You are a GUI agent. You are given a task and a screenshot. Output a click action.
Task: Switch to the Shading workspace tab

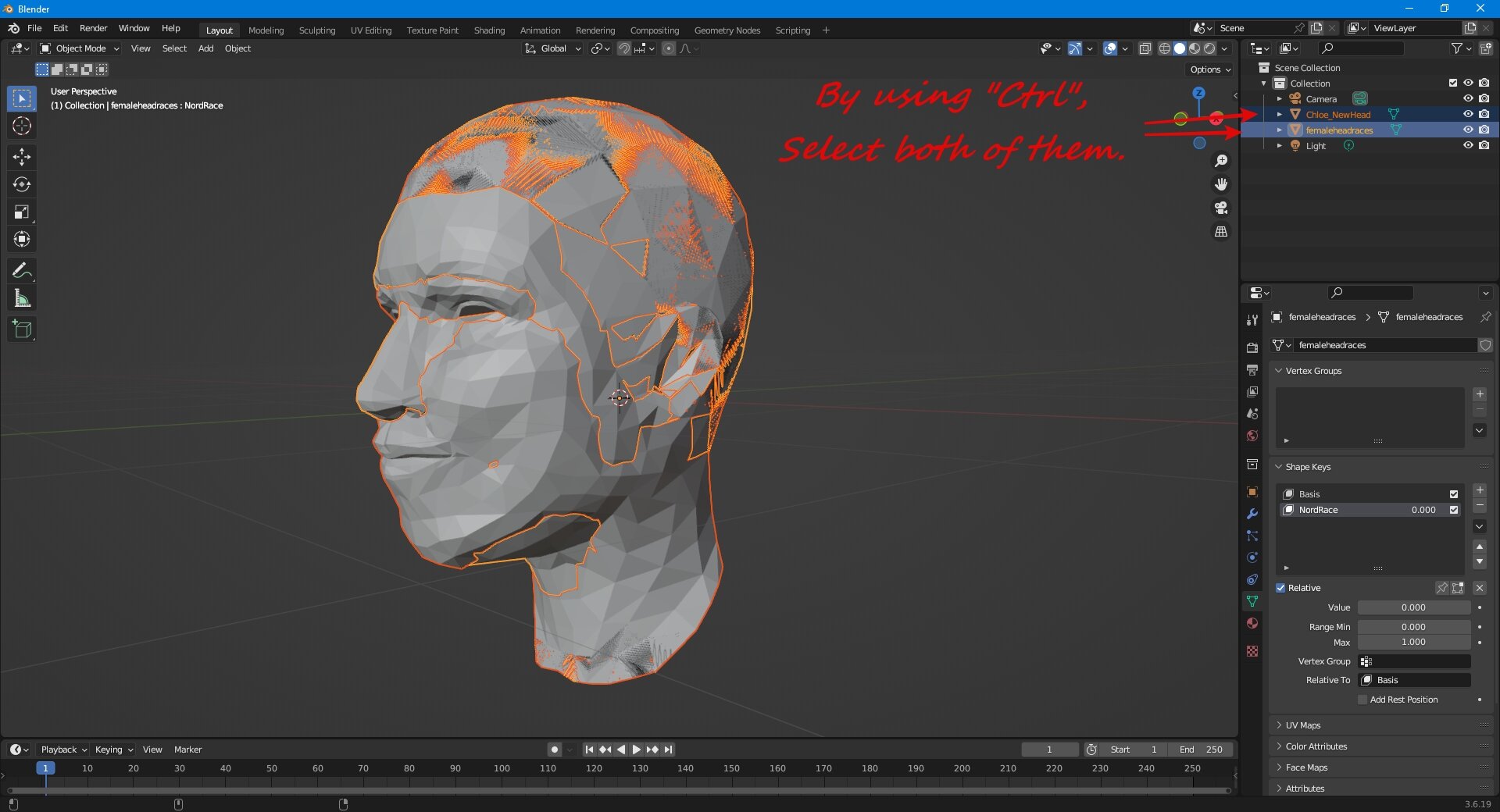(489, 30)
